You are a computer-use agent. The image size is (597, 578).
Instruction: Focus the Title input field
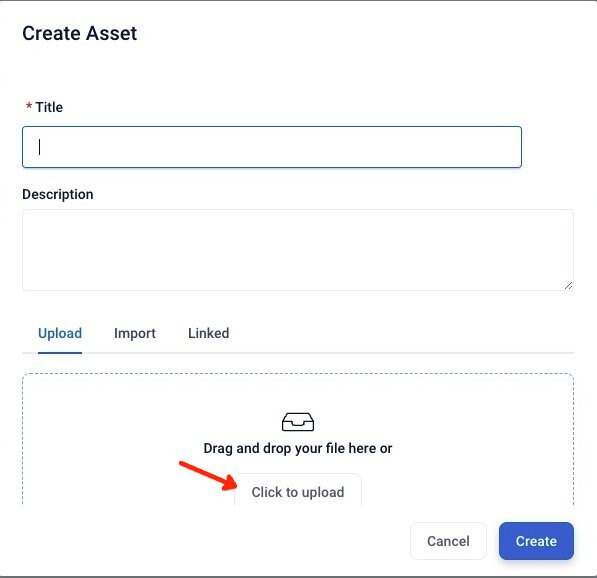coord(272,147)
